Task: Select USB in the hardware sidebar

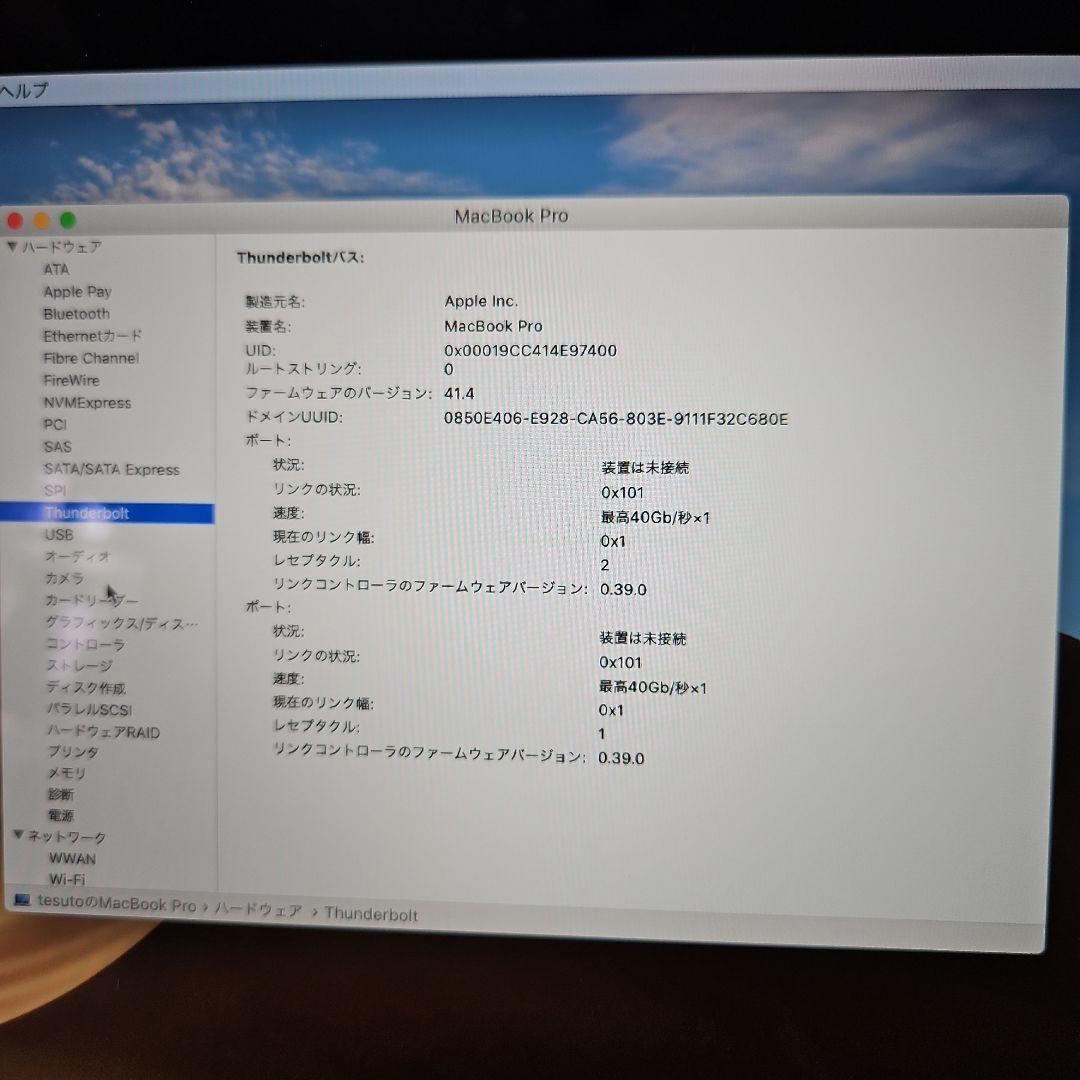Action: tap(58, 534)
